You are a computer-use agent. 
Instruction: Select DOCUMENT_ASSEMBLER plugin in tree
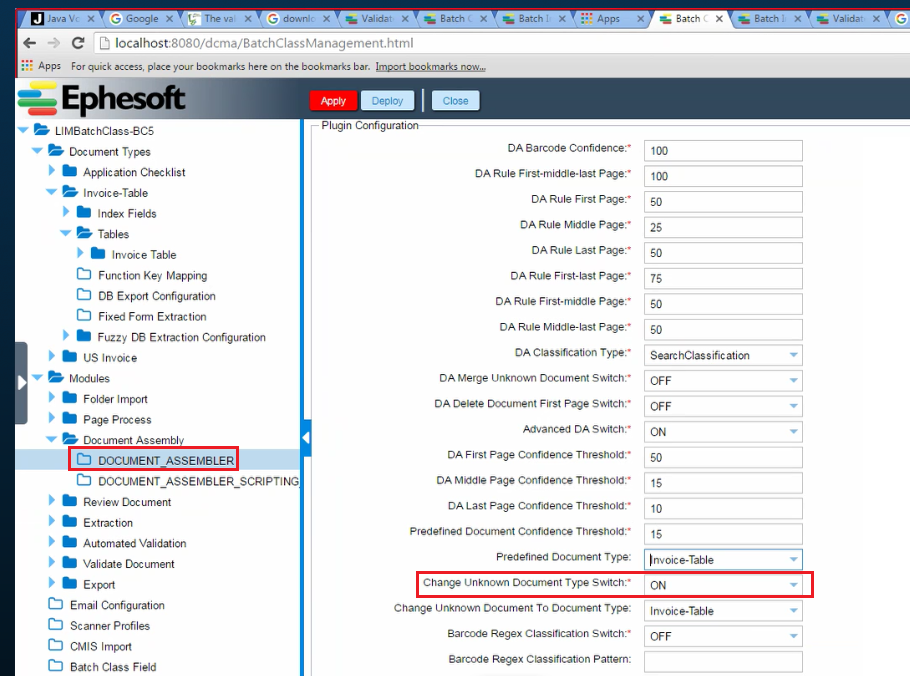(x=165, y=460)
